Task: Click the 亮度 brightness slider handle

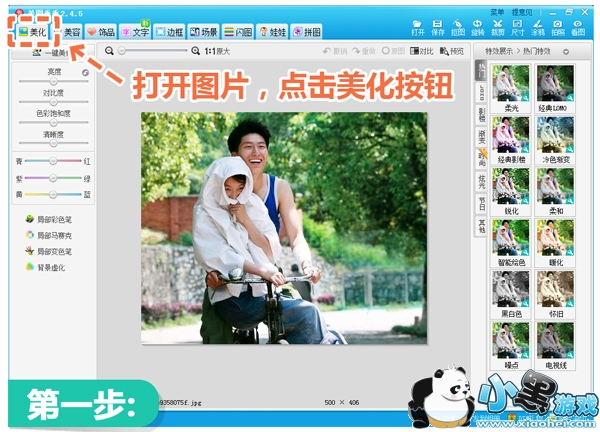Action: point(53,81)
